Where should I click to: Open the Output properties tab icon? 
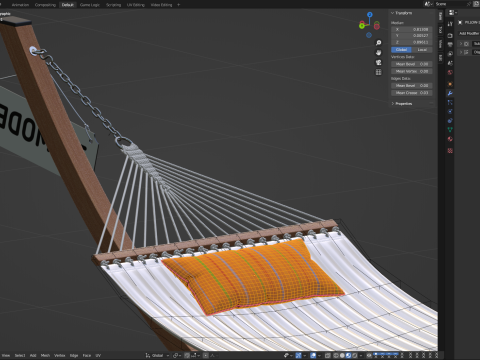coord(450,44)
